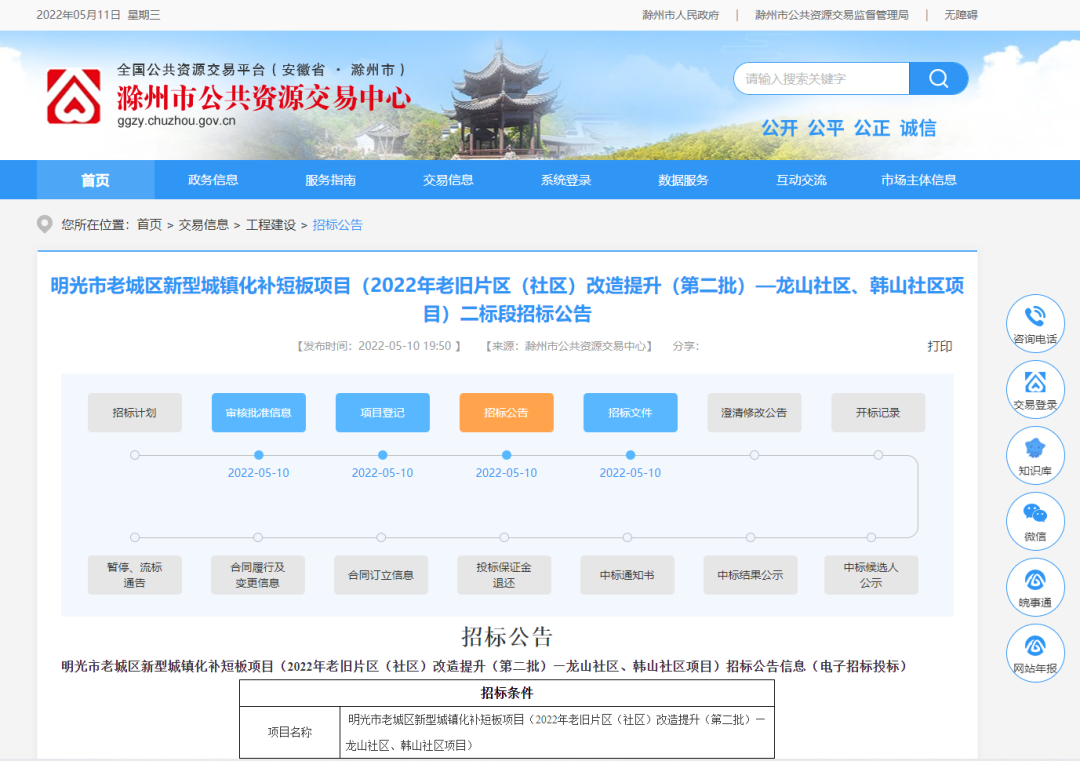Click the 微信 WeChat sidebar icon
1080x761 pixels.
click(x=1035, y=520)
